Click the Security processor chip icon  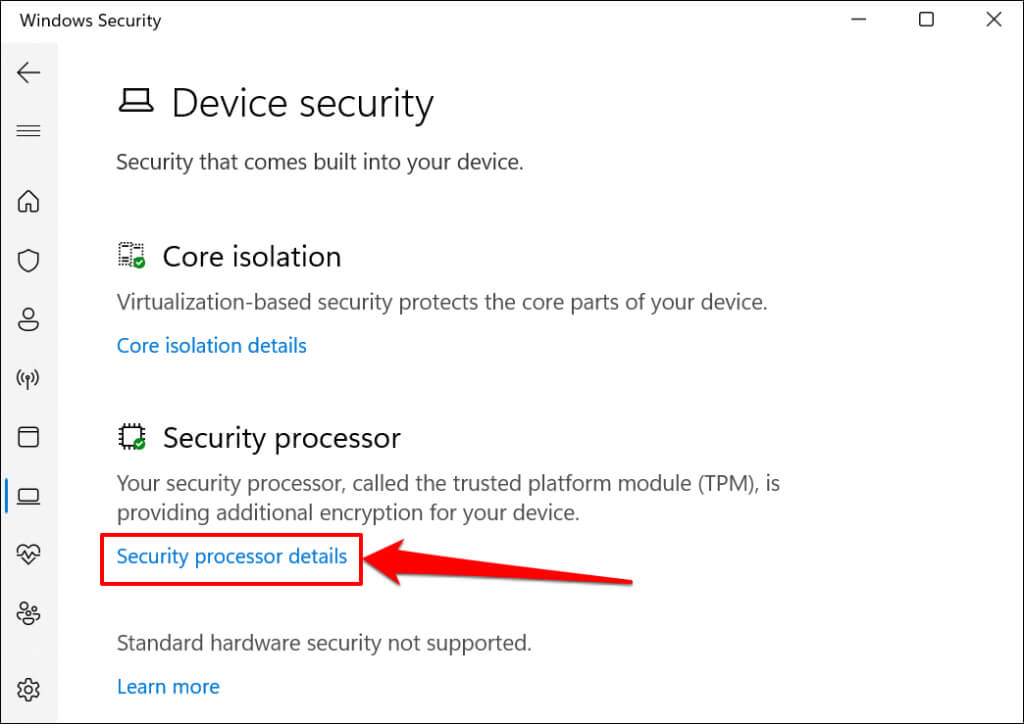[x=131, y=437]
